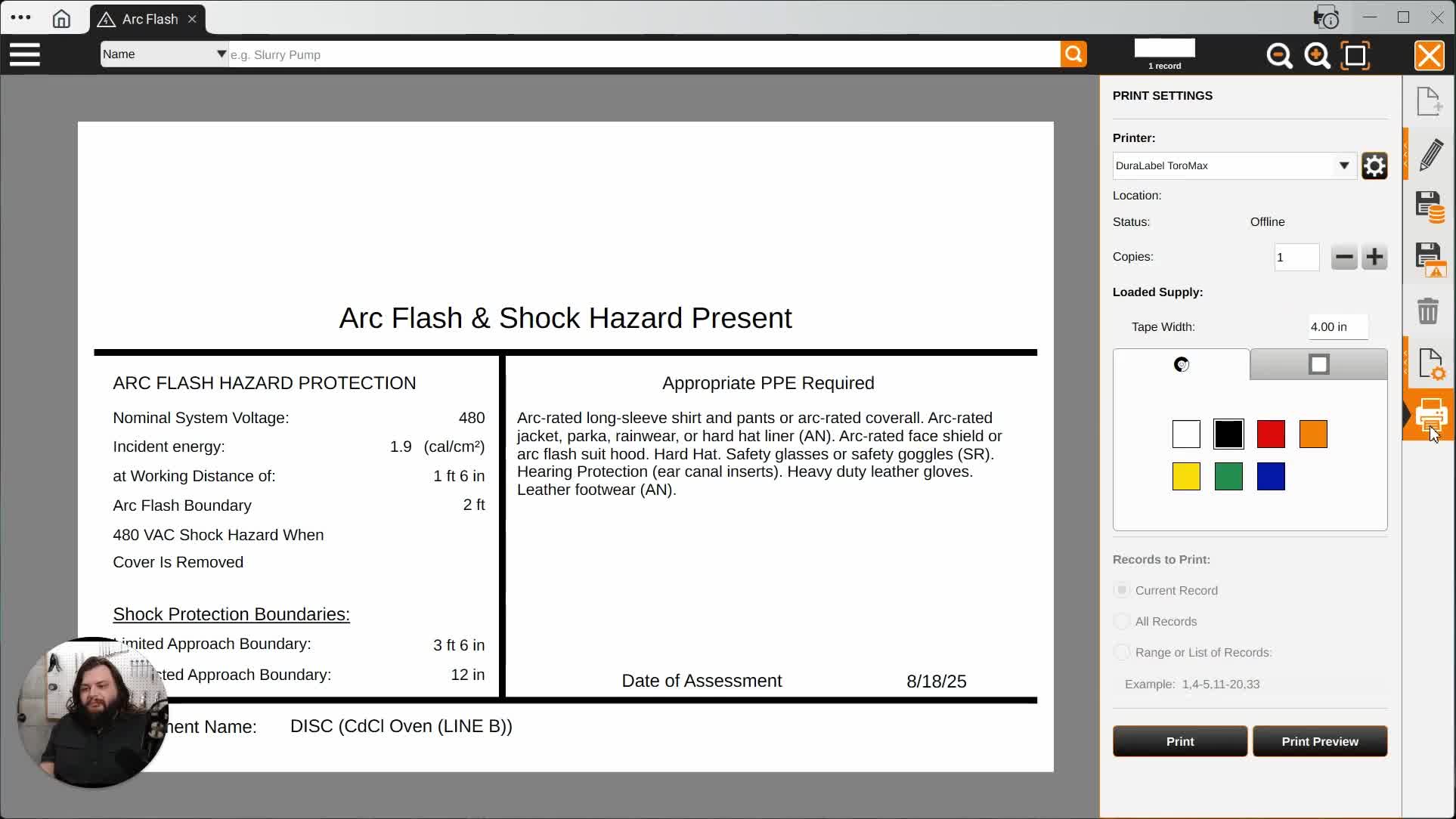Screen dimensions: 1456x819
Task: Open the edit pencil tool
Action: point(1431,155)
